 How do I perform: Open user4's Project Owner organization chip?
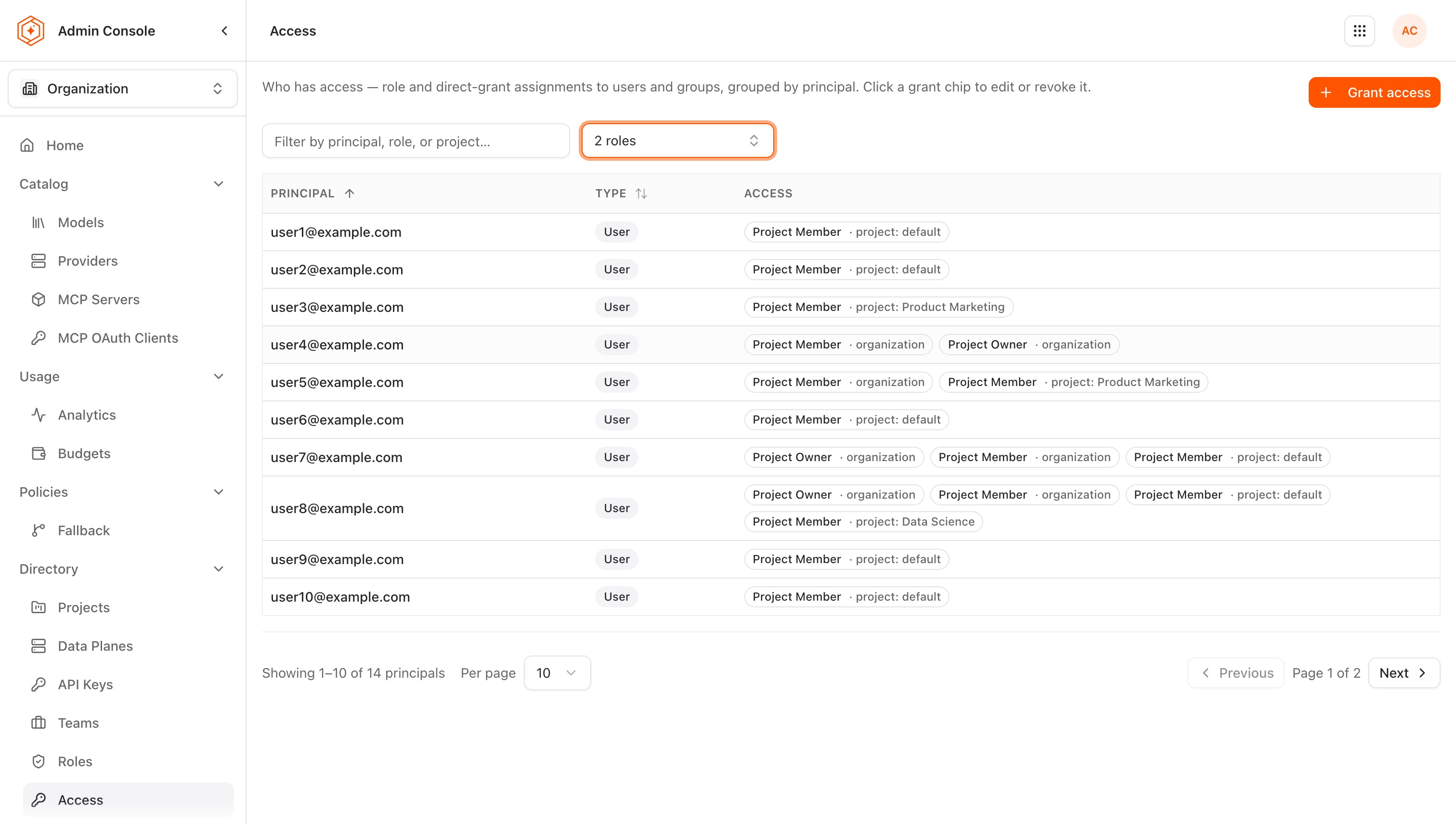(1029, 345)
